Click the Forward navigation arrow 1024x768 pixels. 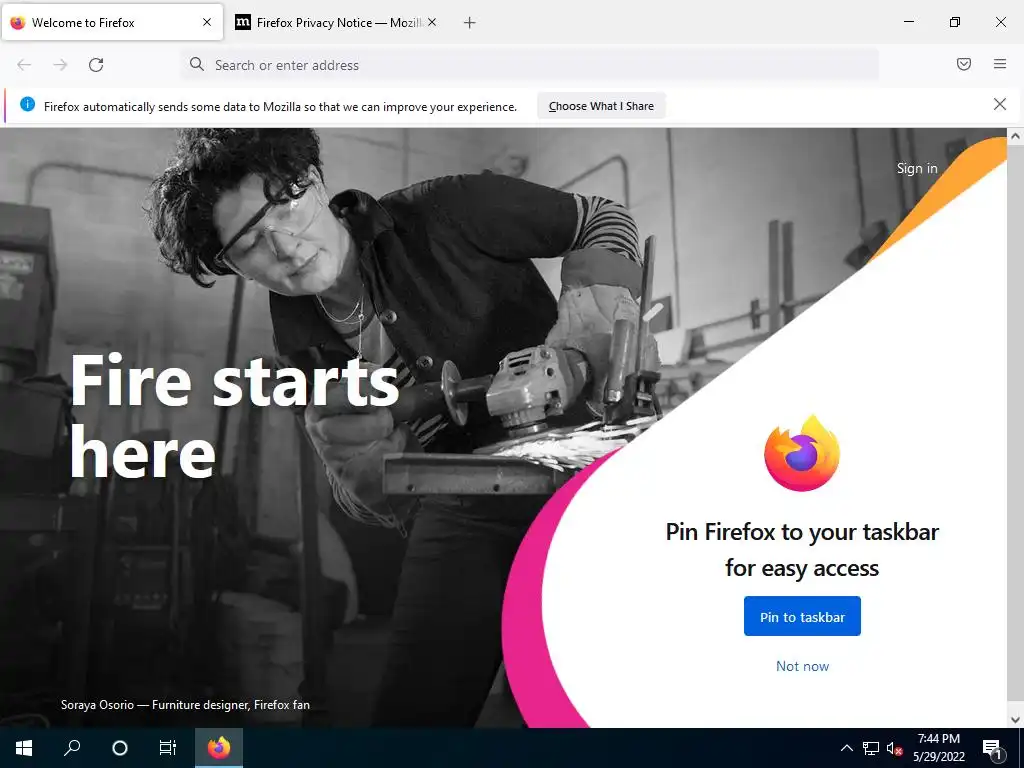(x=60, y=65)
